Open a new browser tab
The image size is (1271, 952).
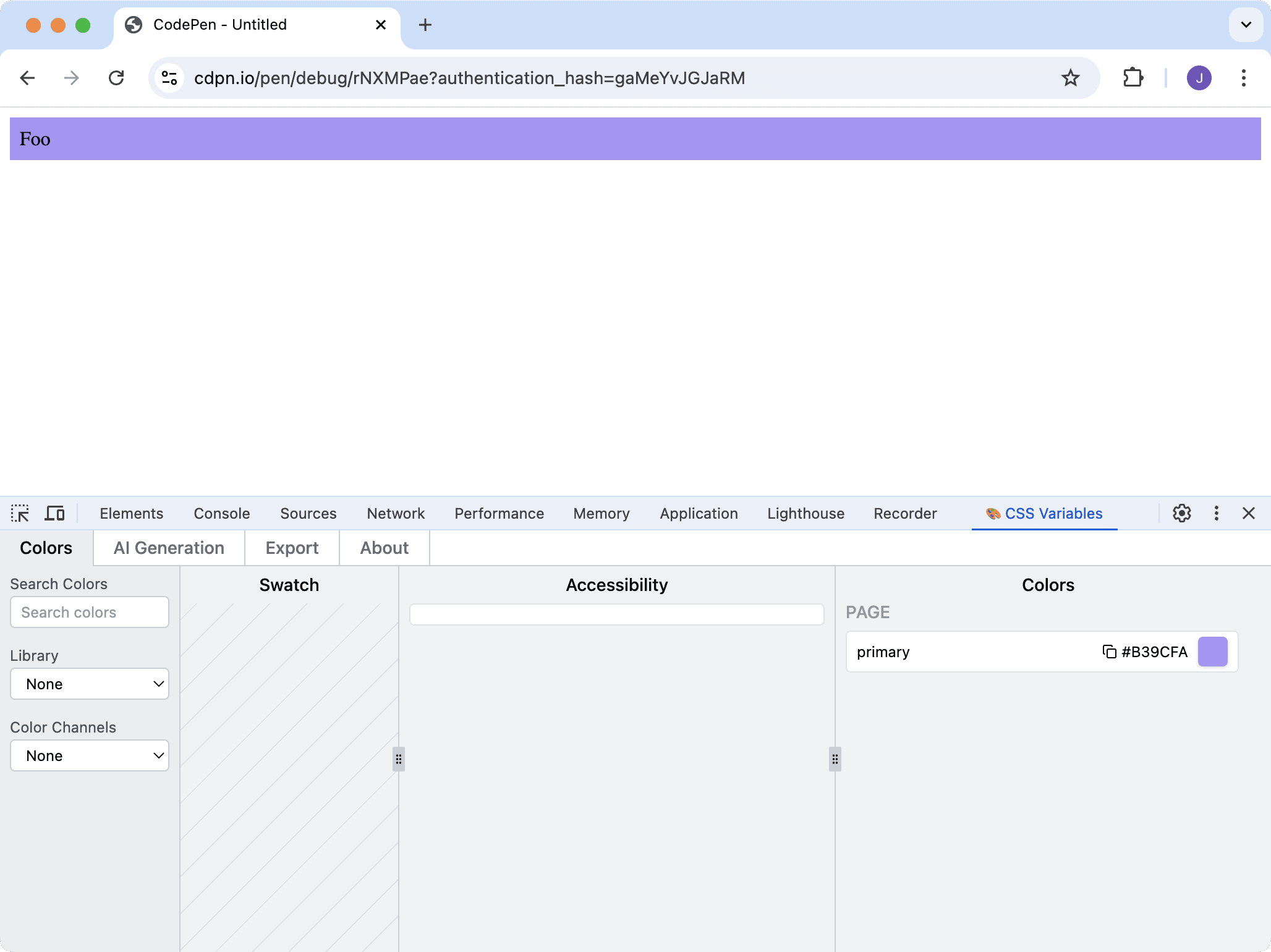tap(425, 25)
